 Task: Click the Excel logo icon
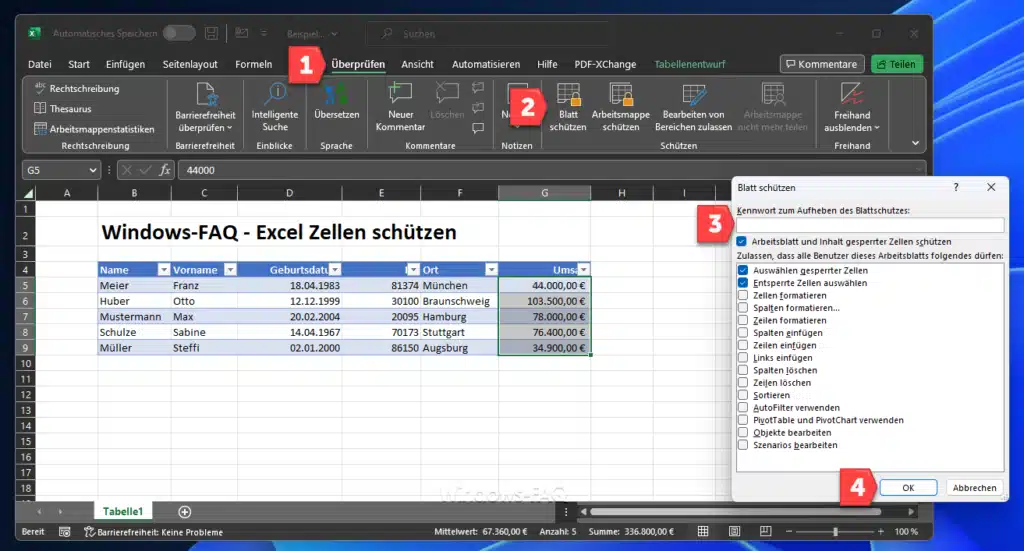pos(35,33)
